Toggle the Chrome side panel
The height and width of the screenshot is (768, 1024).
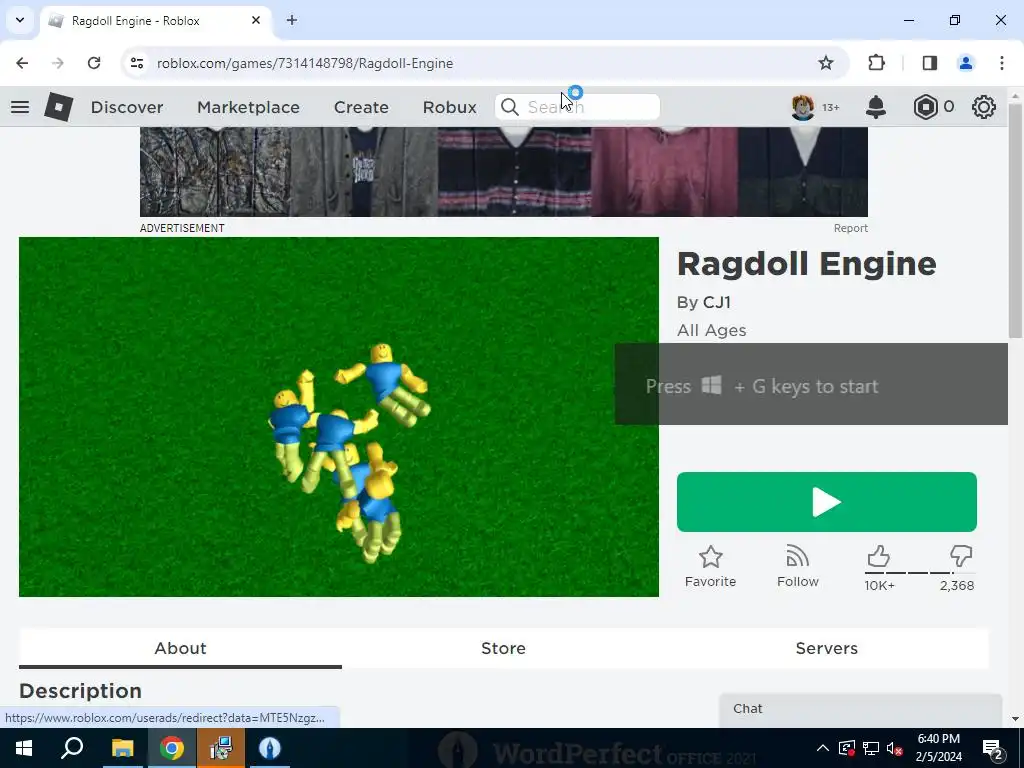pos(929,63)
